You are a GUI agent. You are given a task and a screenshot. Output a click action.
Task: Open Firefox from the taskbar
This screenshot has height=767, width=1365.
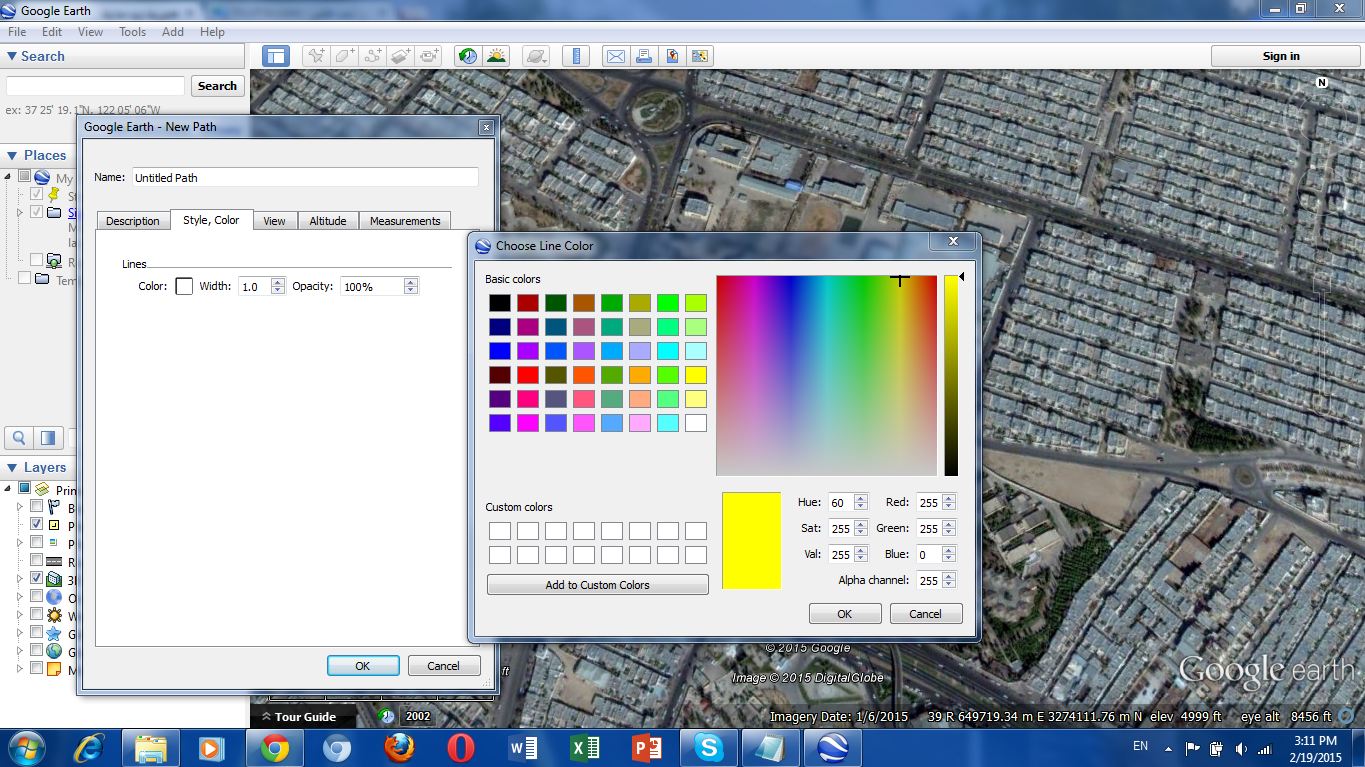point(399,748)
